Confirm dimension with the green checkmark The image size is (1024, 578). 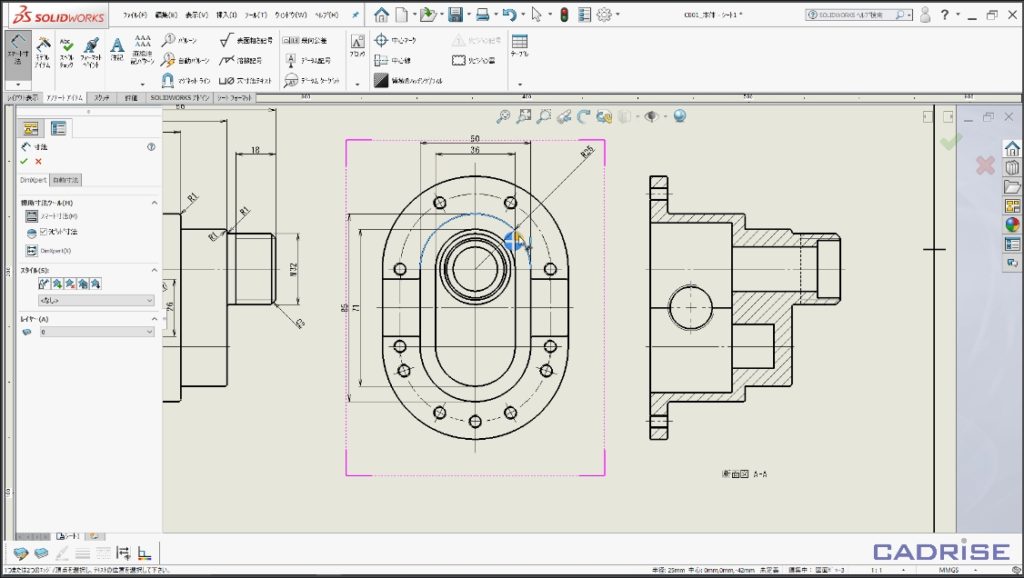pyautogui.click(x=24, y=161)
